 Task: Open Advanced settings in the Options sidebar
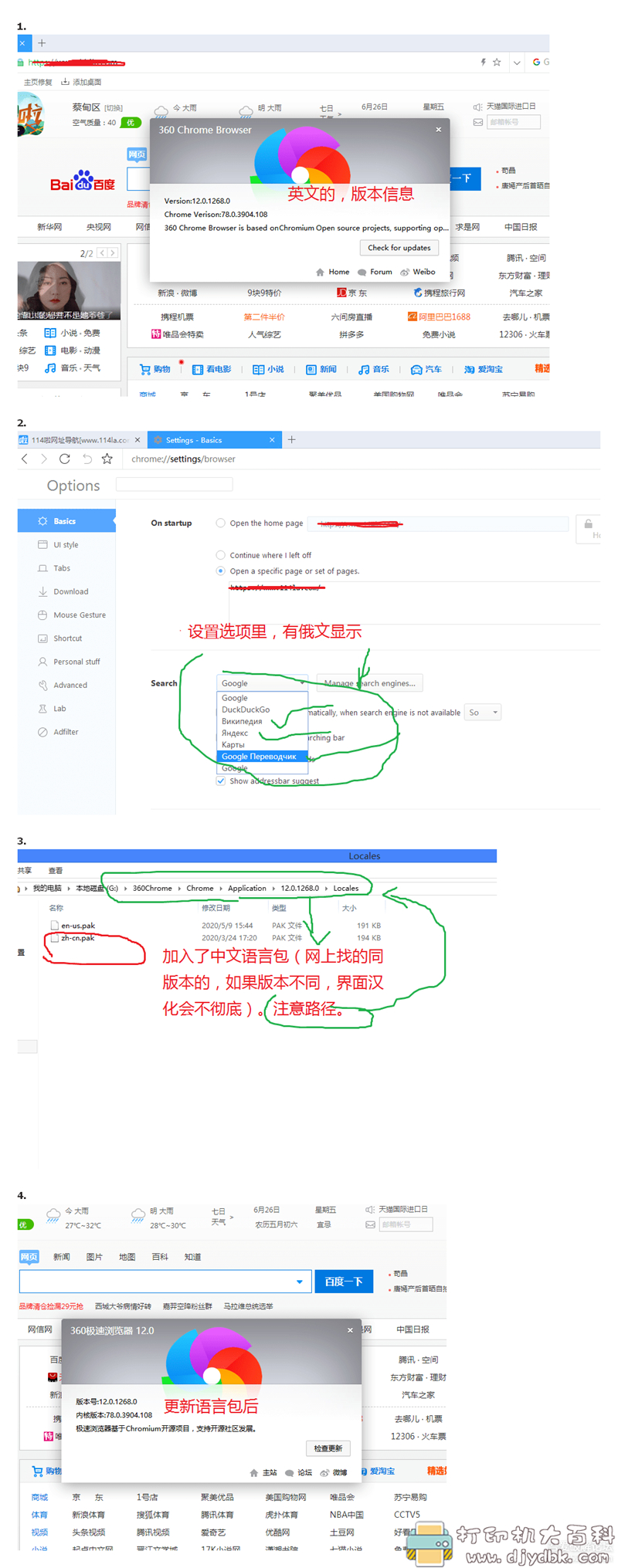tap(66, 686)
